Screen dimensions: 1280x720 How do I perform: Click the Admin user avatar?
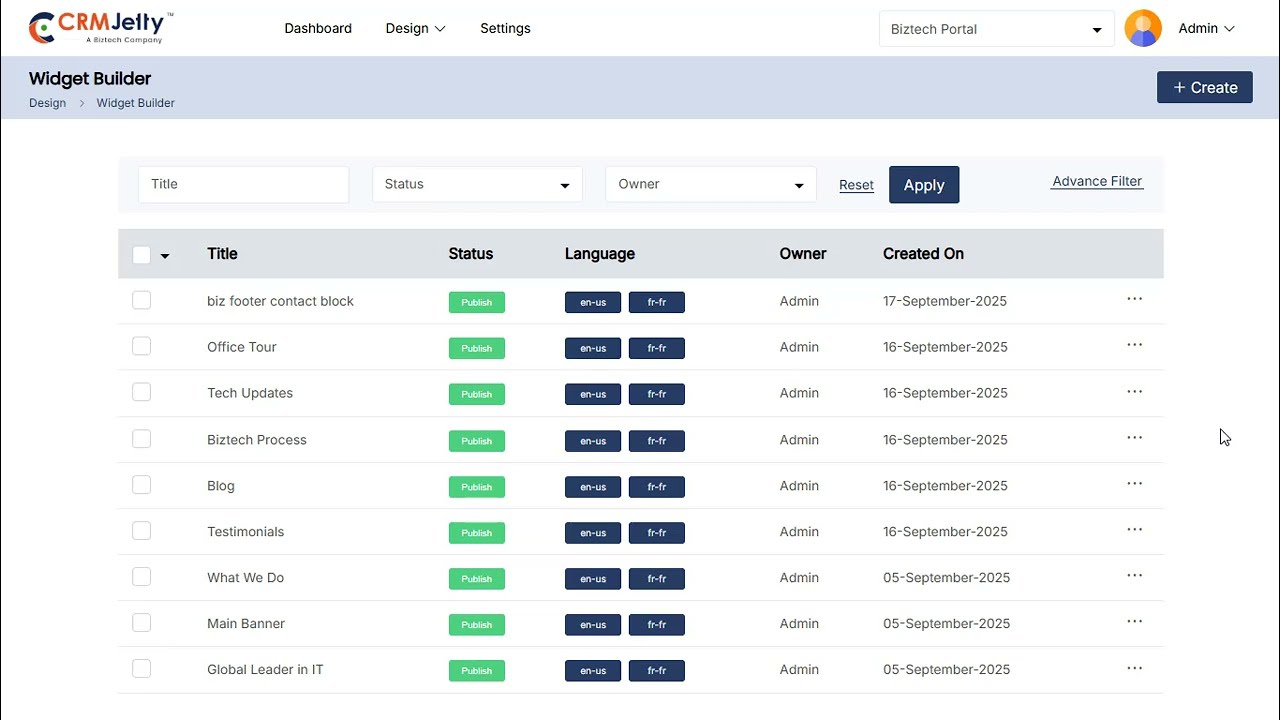click(x=1143, y=28)
